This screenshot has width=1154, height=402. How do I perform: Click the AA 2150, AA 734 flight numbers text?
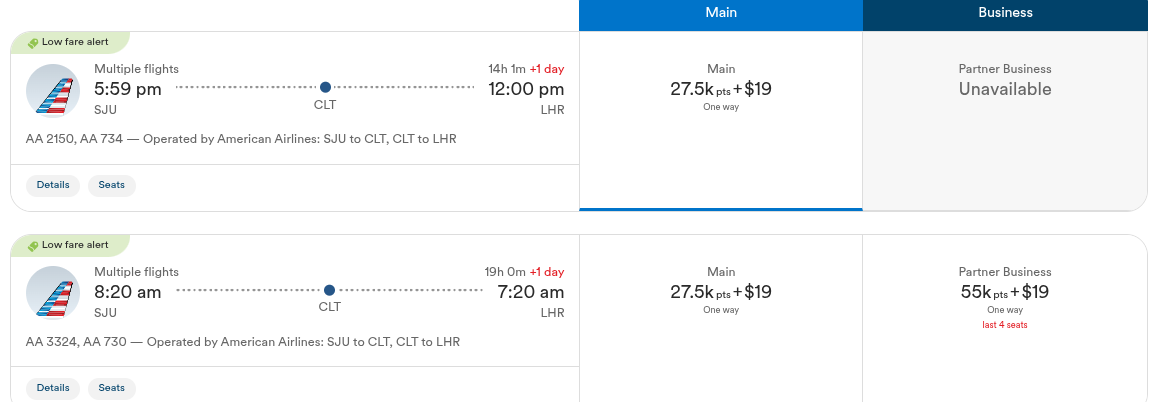point(74,139)
